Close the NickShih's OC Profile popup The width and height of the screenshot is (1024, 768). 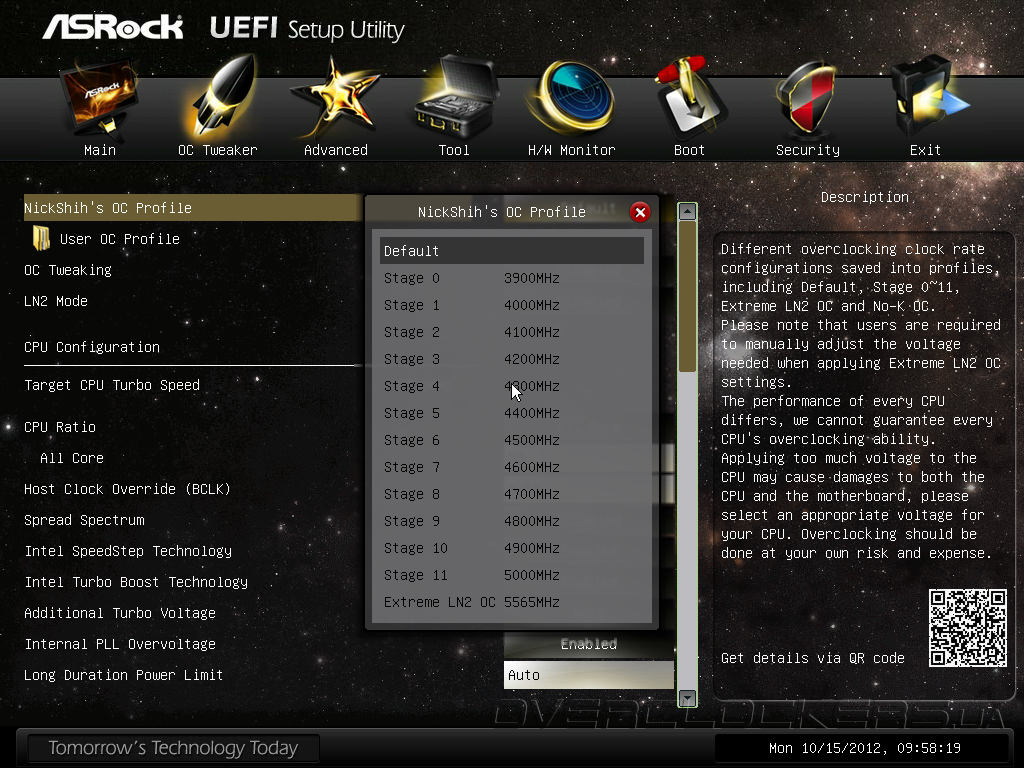point(640,212)
